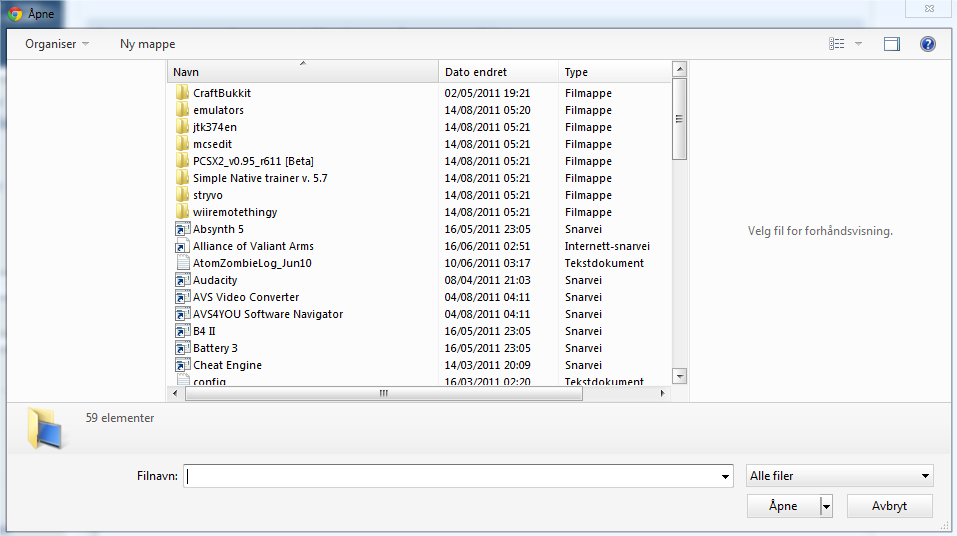Viewport: 957px width, 536px height.
Task: Click the Absynth 5 shortcut icon
Action: pos(182,229)
